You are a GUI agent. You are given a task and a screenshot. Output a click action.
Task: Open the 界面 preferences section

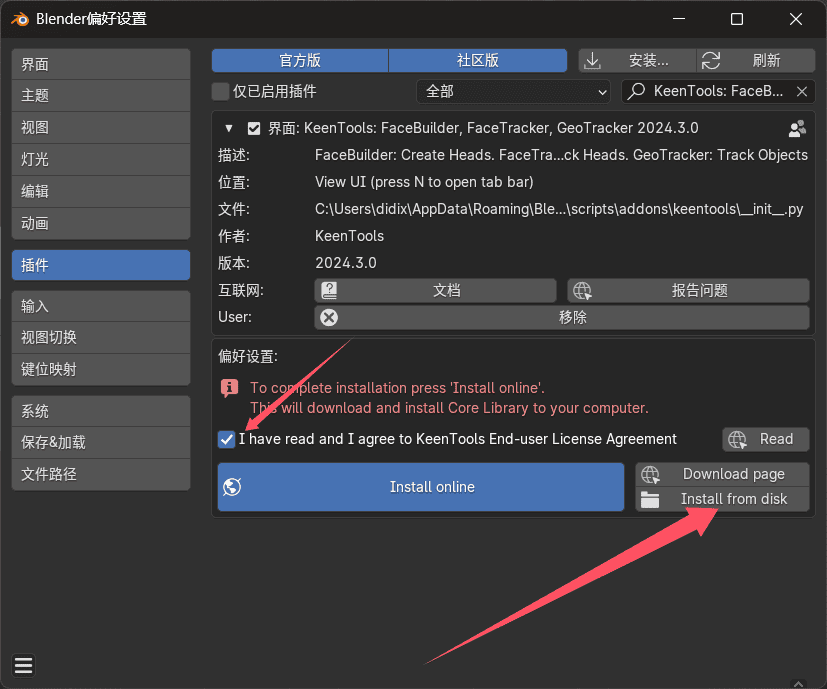tap(101, 64)
